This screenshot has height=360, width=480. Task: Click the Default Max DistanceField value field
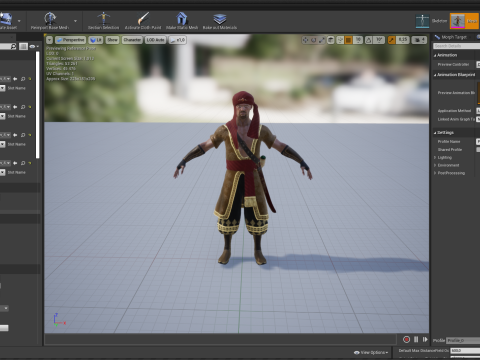465,351
